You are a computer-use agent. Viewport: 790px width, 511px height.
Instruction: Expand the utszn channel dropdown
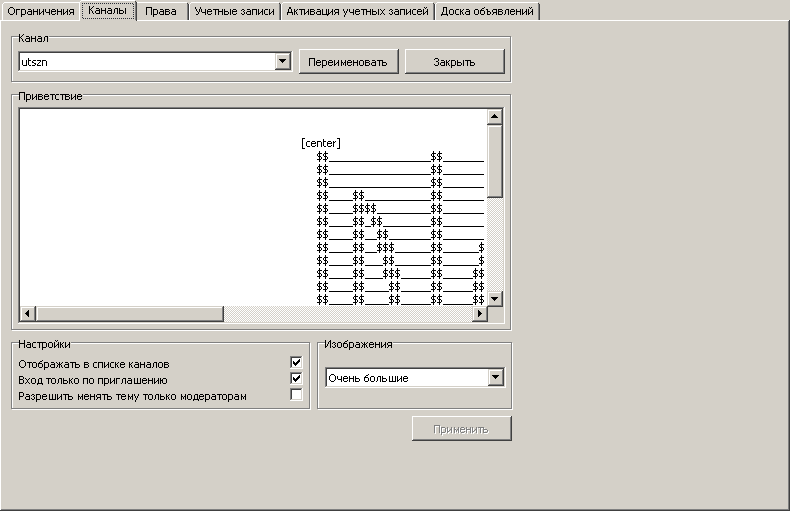[283, 62]
